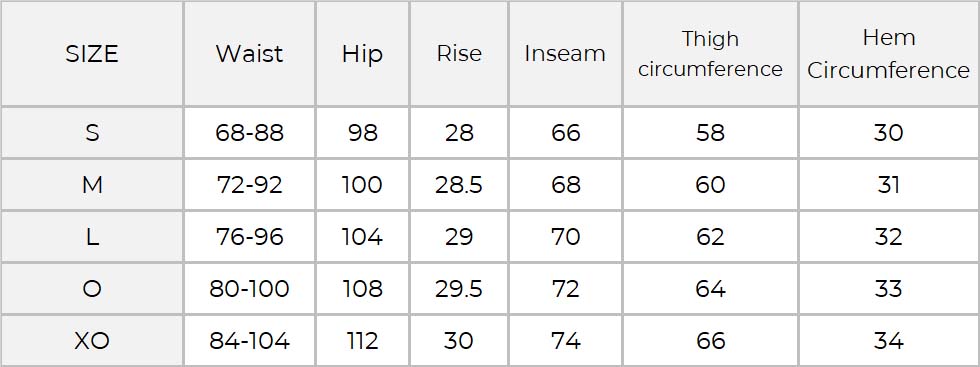Select the Thigh circumference header
Screen dimensions: 980x367
[710, 54]
